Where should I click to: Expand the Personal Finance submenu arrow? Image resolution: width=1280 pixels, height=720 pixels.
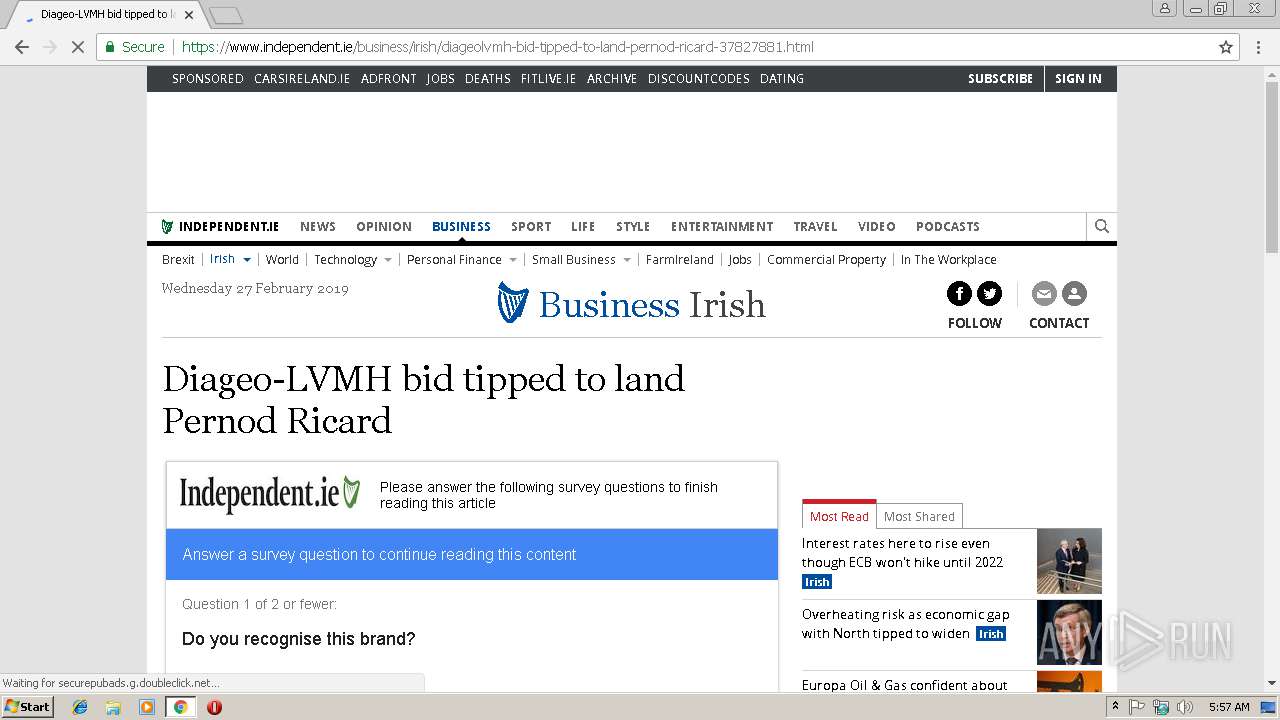[x=513, y=260]
